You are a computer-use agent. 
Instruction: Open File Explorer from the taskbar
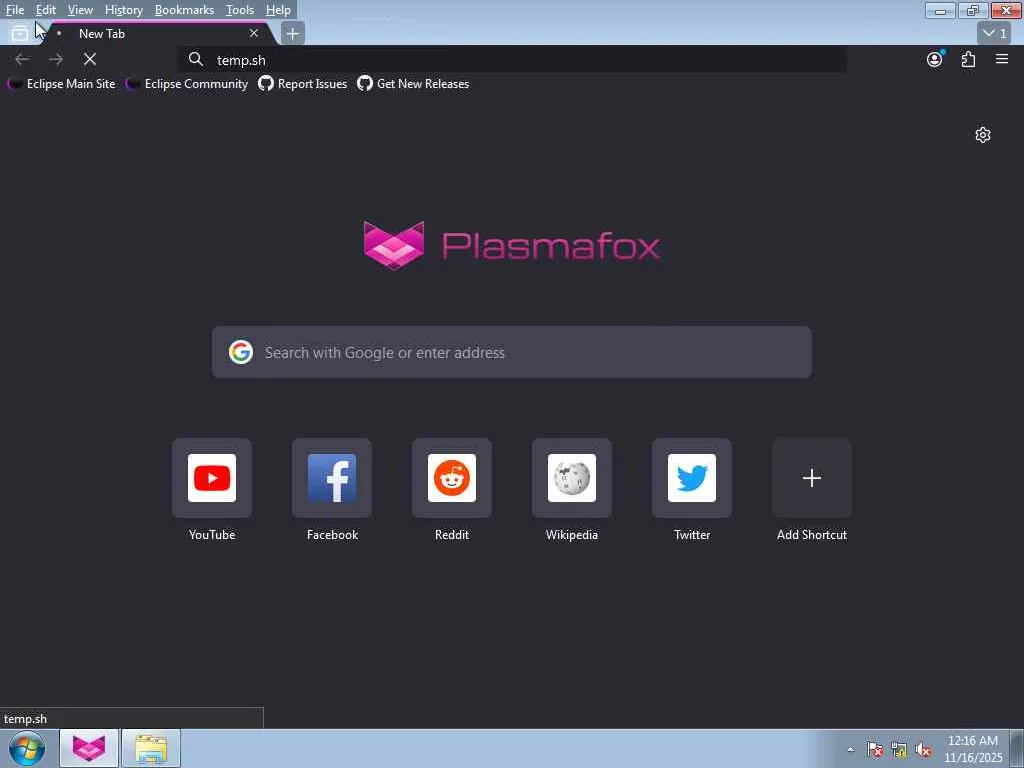[151, 748]
